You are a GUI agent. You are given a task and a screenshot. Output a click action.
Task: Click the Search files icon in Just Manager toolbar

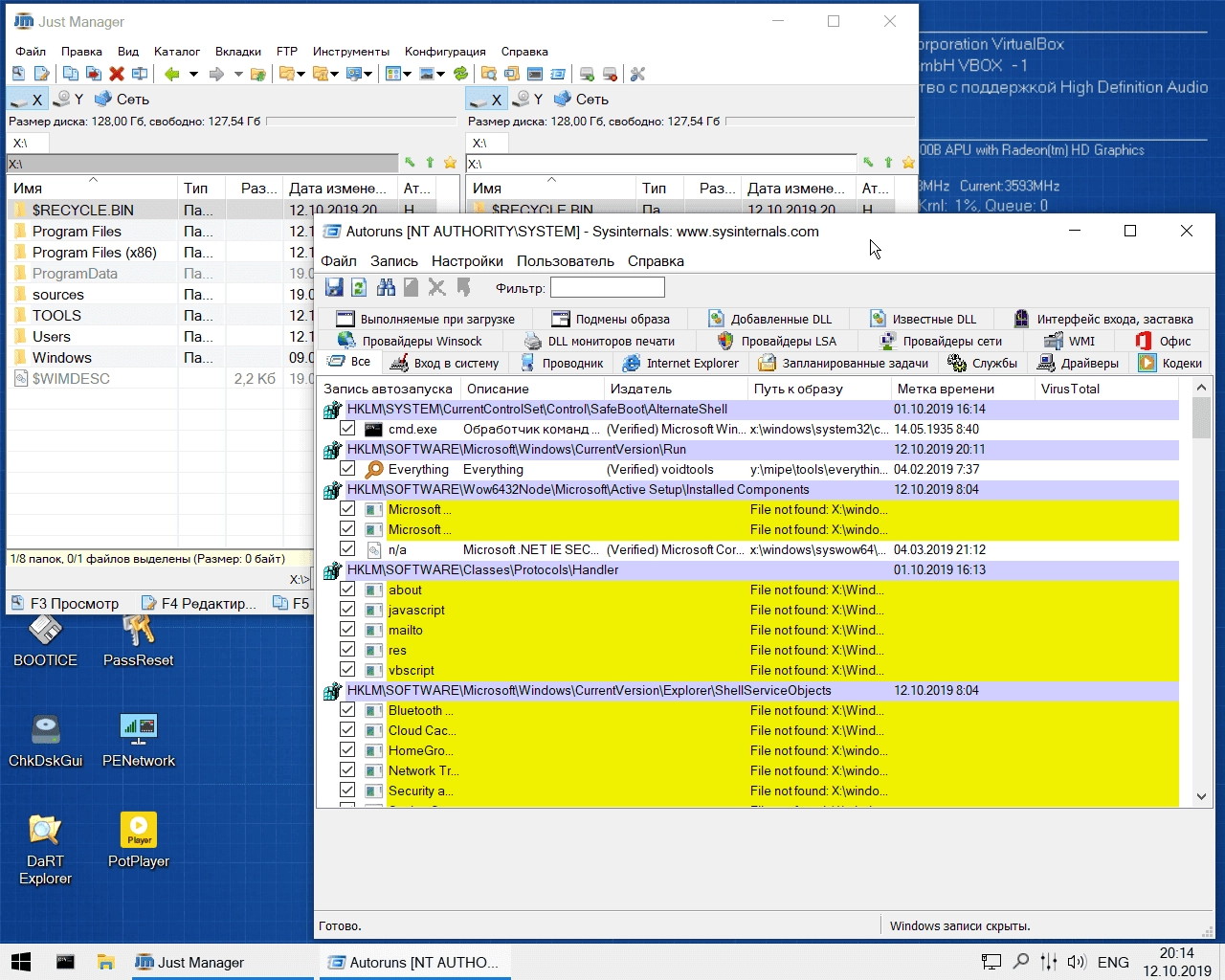pyautogui.click(x=488, y=74)
